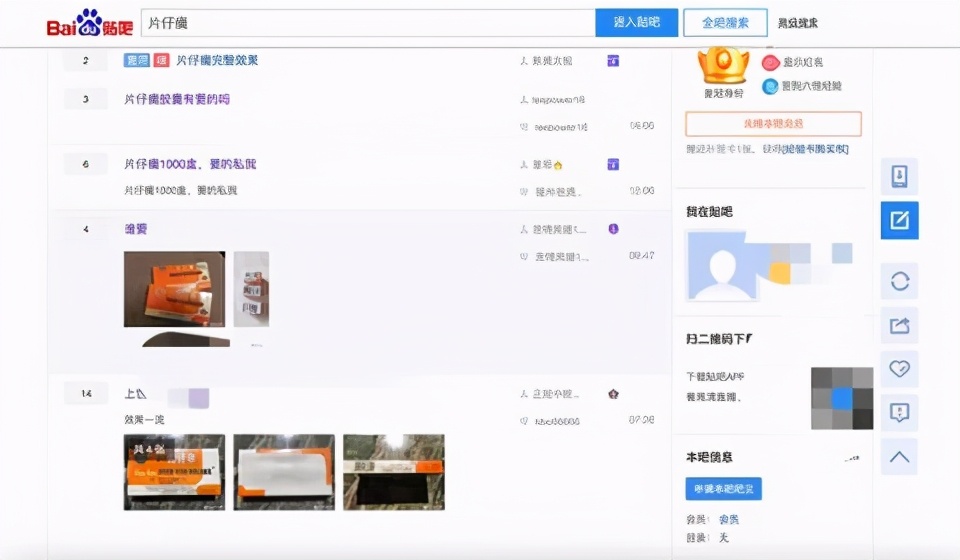960x560 pixels.
Task: Click the reply count box showing 4
Action: click(86, 229)
